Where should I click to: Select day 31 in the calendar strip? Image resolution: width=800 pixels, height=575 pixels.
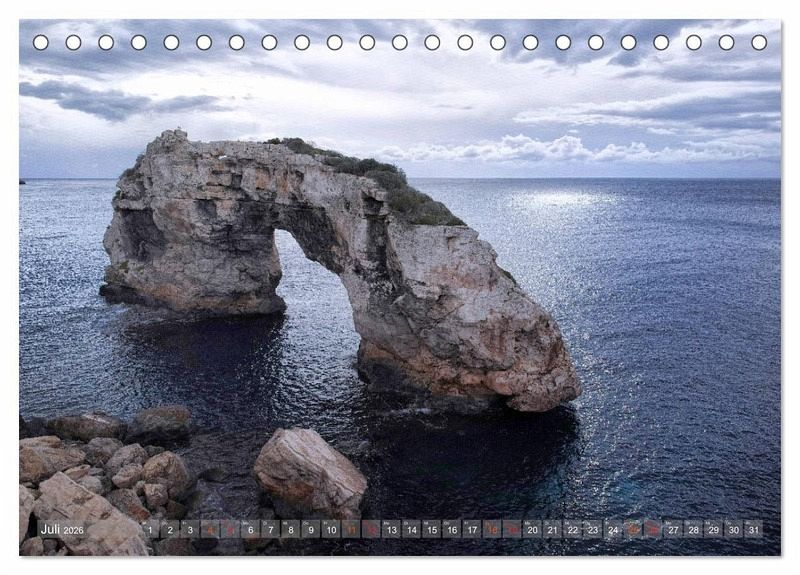pyautogui.click(x=754, y=529)
